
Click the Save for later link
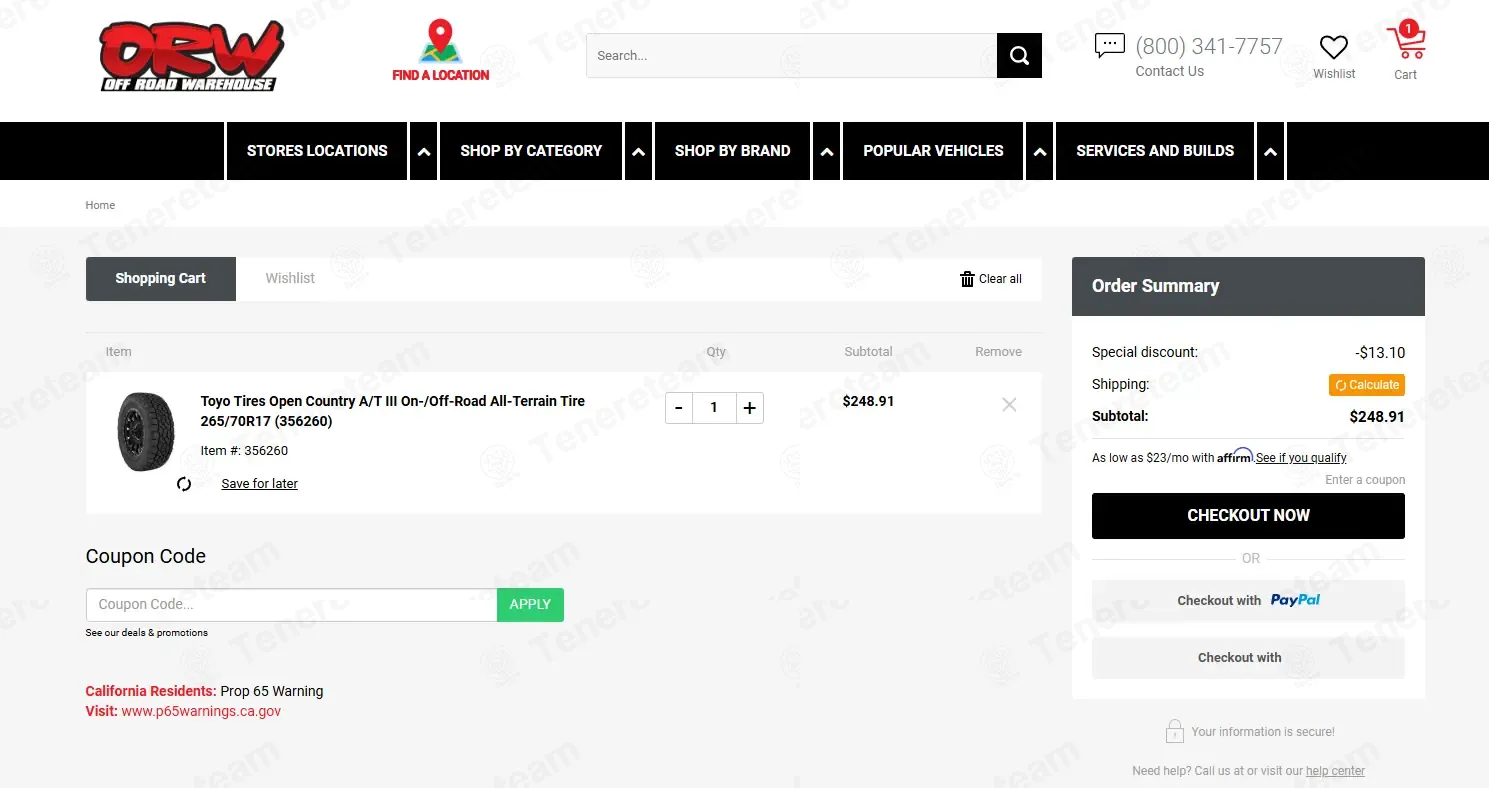(x=260, y=484)
